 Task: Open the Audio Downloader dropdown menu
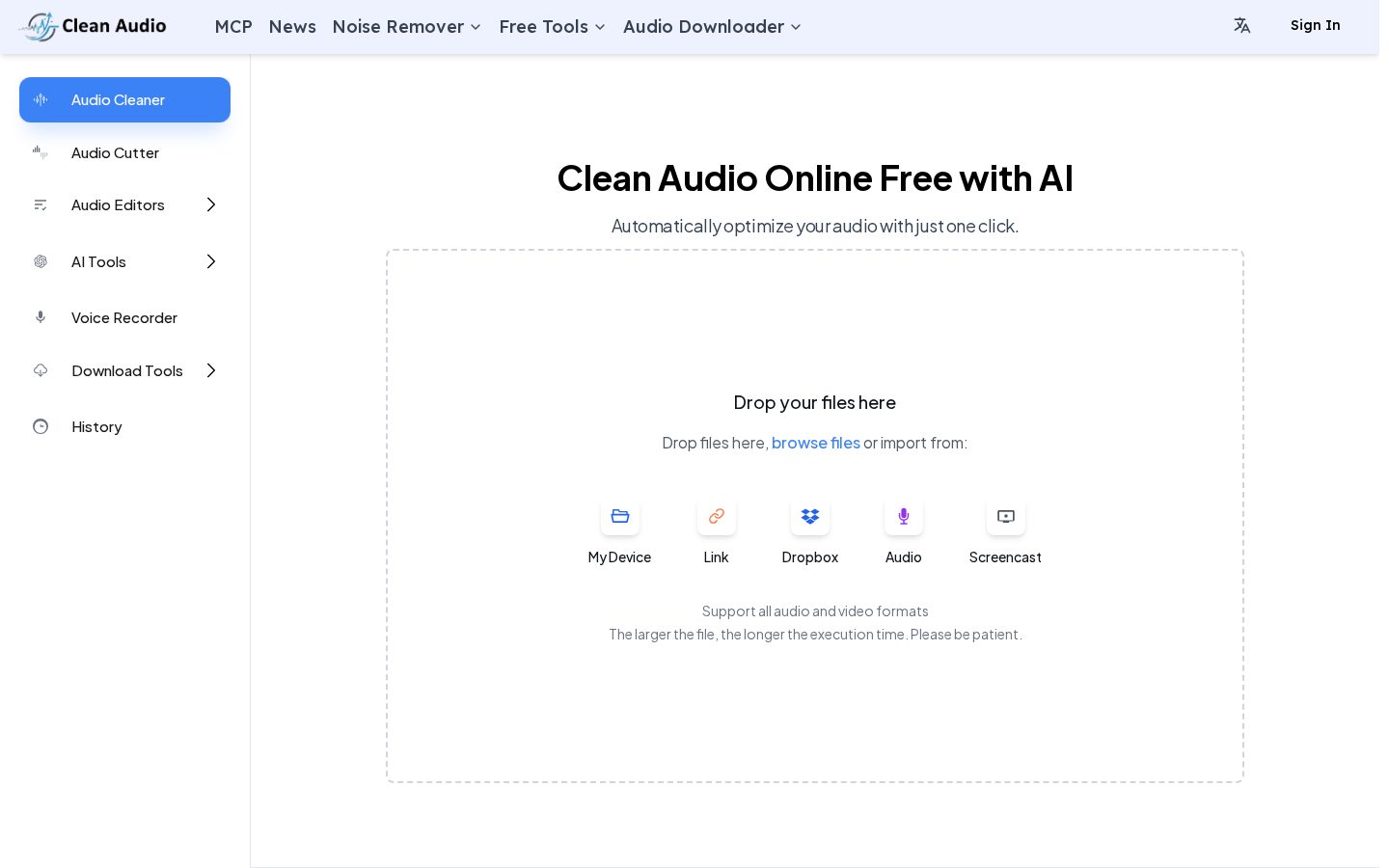[x=712, y=27]
